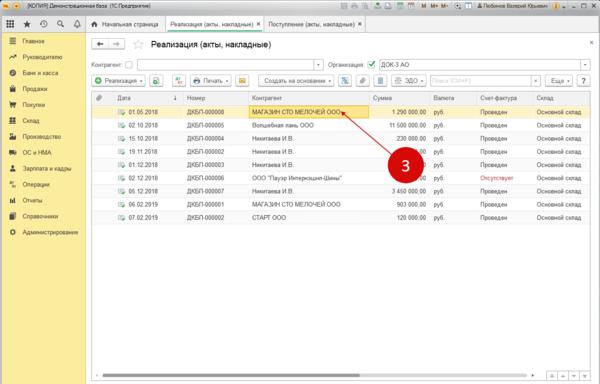This screenshot has width=600, height=384.
Task: Uncheck the Организация filter checkbox
Action: 371,65
